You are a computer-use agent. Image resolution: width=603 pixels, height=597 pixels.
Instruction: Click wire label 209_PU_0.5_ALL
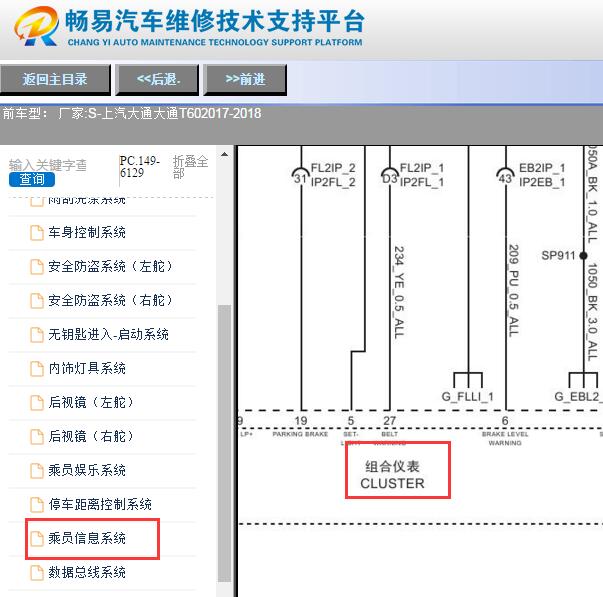[x=514, y=290]
